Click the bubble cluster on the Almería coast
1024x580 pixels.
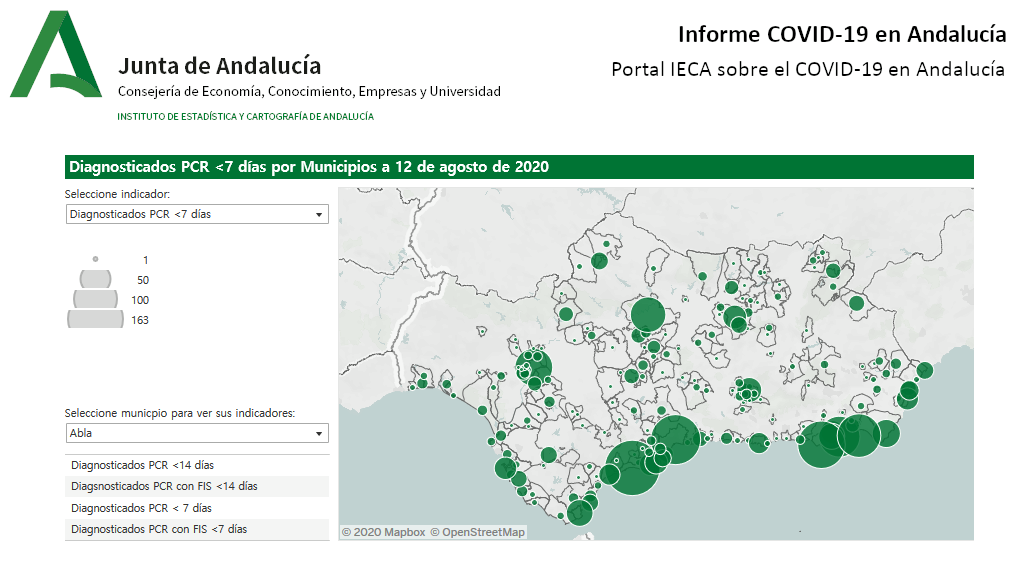click(840, 439)
